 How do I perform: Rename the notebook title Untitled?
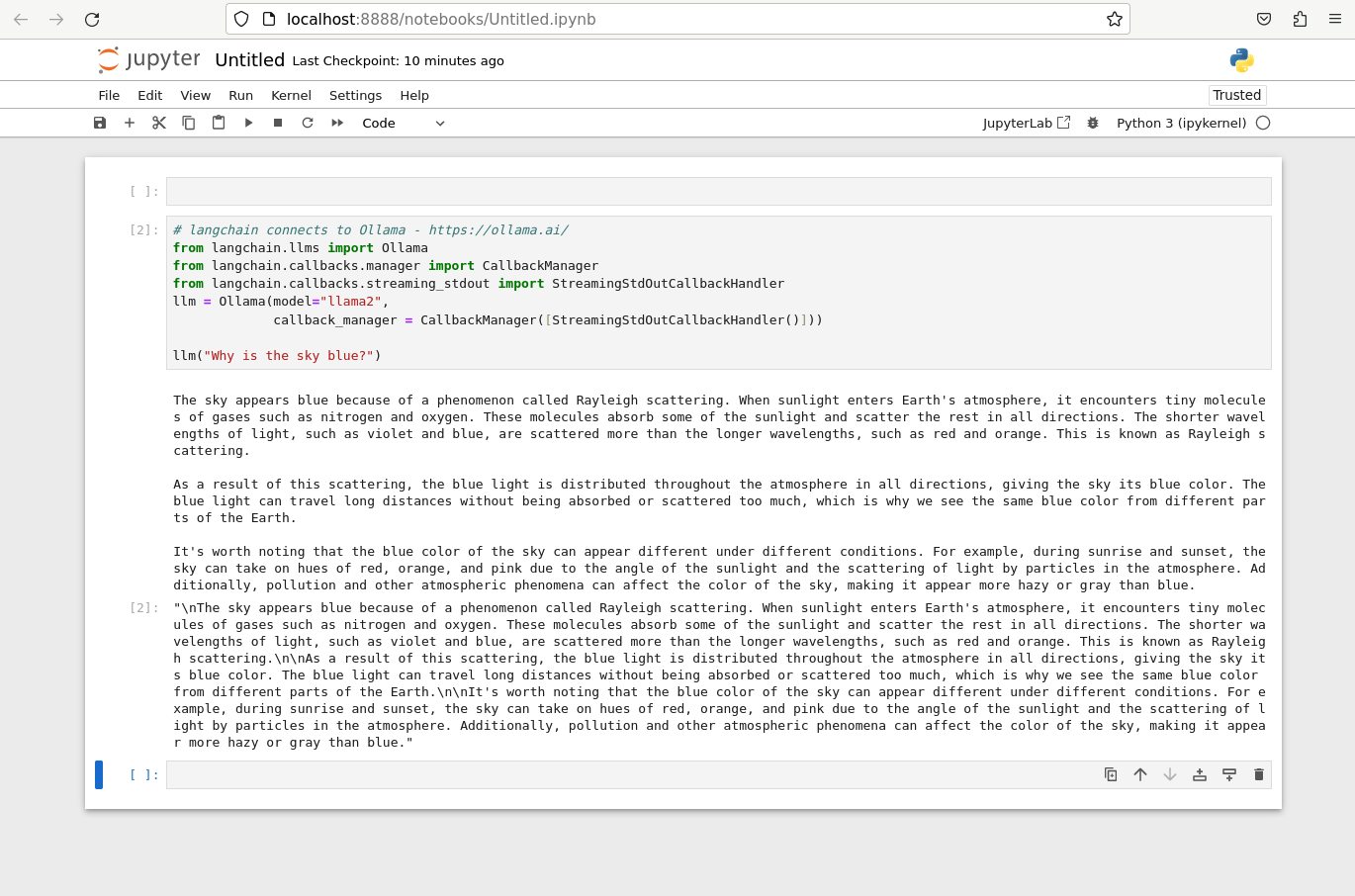coord(249,60)
